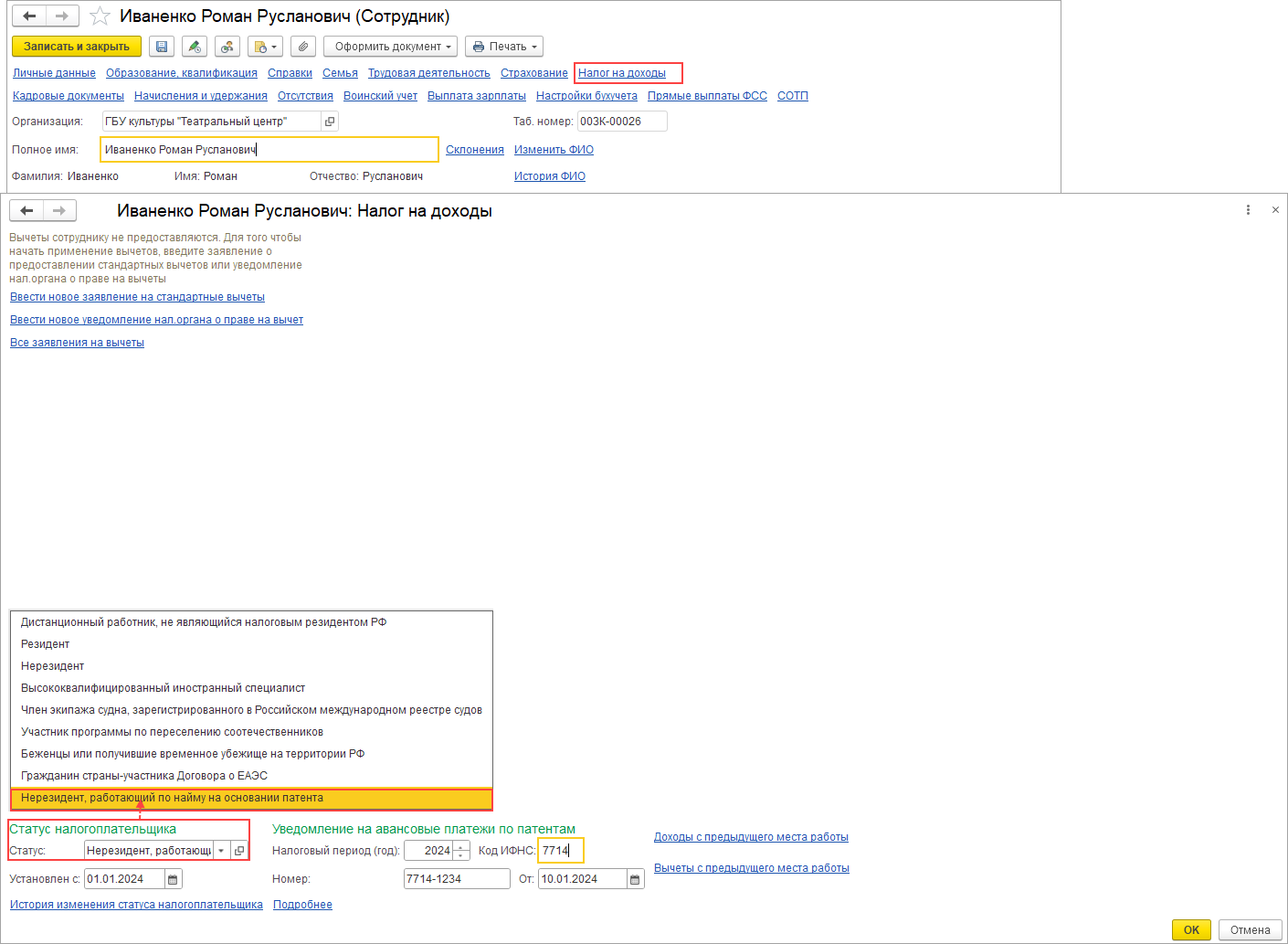
Task: Open calendar for the От date 10.01.2024
Action: click(x=635, y=879)
